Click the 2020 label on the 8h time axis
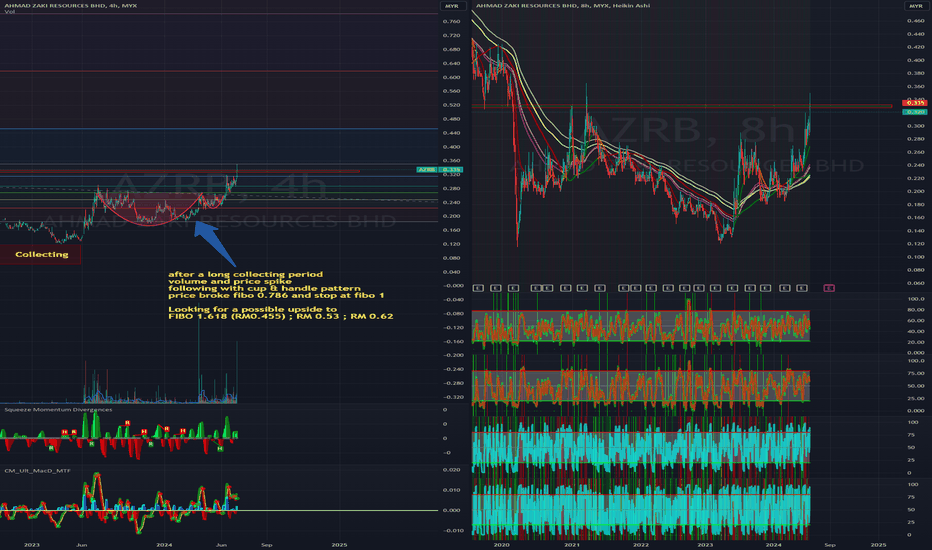932x550 pixels. 502,545
